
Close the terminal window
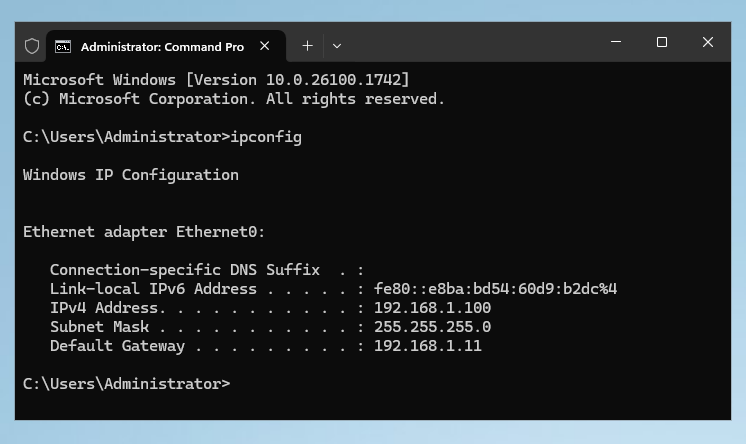(x=708, y=42)
